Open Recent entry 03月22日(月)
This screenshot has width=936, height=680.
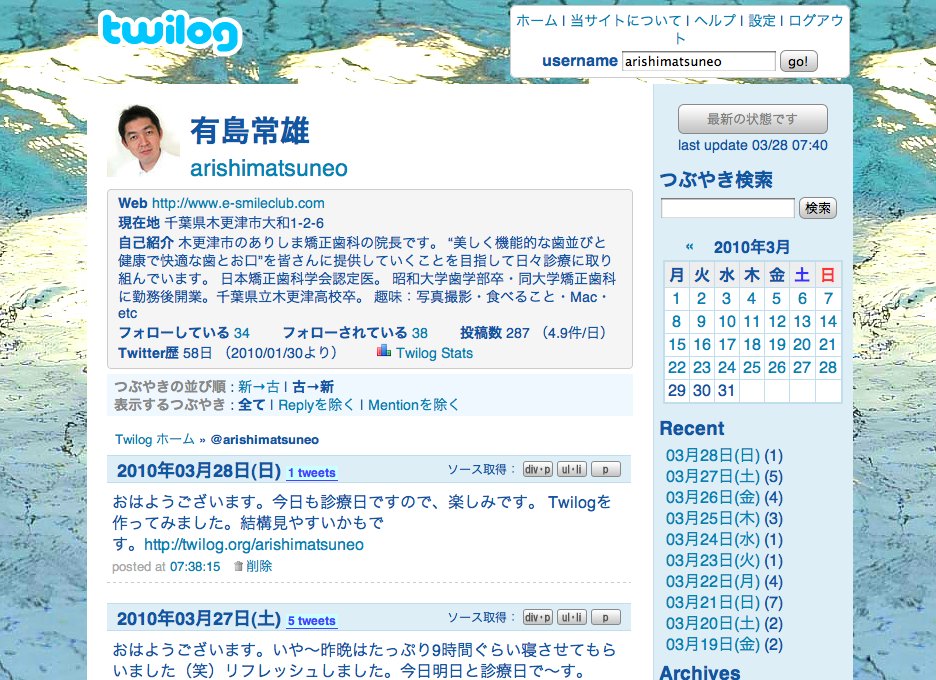tap(713, 581)
